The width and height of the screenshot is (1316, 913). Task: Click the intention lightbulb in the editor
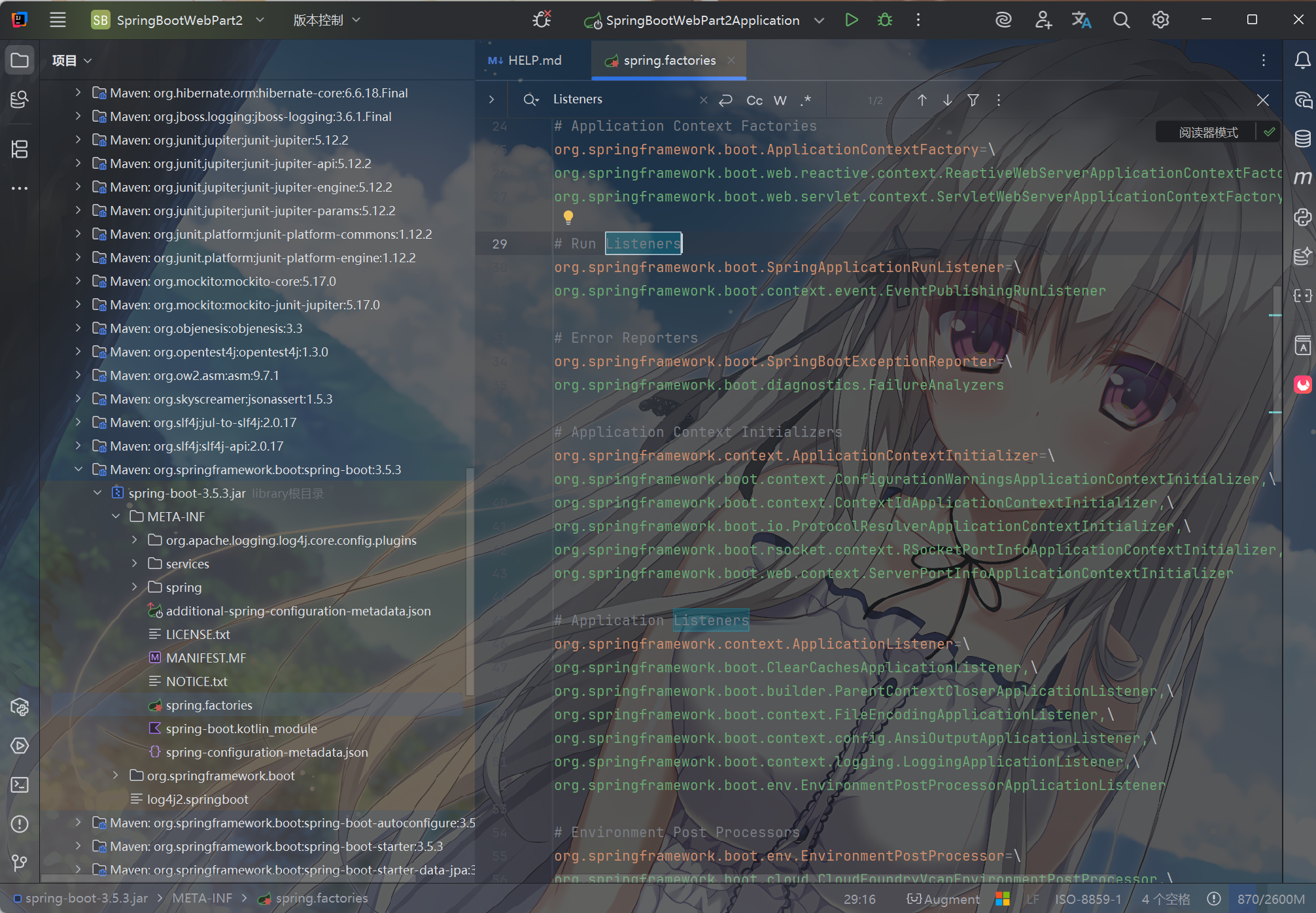pos(568,216)
